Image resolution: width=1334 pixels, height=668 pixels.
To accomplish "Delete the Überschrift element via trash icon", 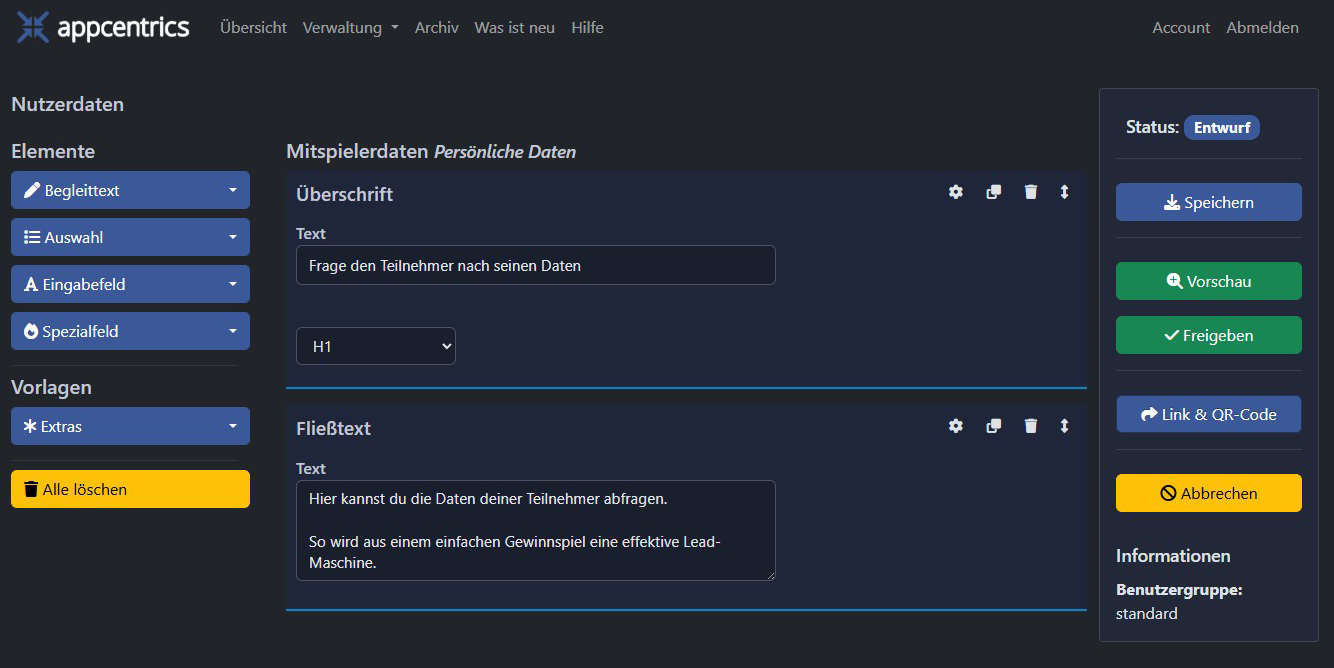I will pos(1031,192).
